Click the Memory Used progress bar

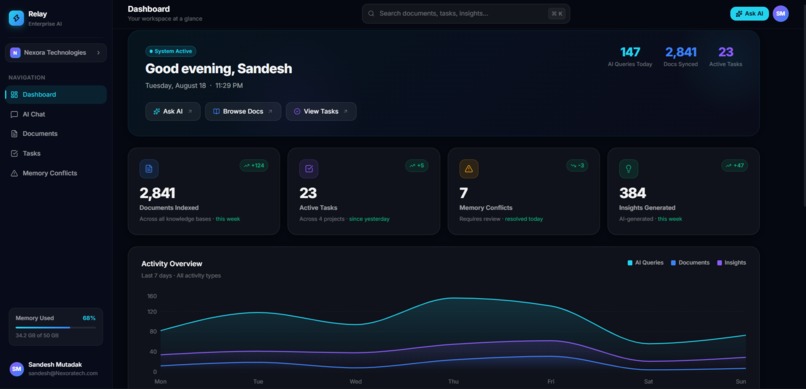[56, 327]
